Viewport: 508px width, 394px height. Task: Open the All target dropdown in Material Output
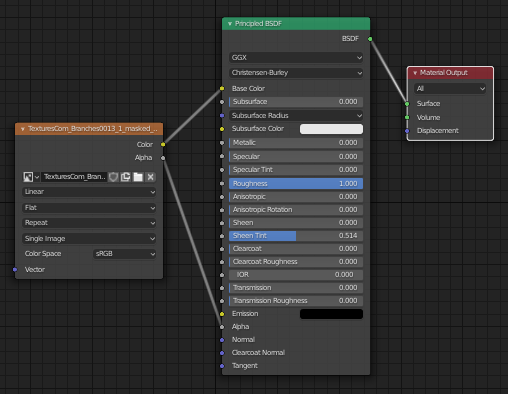pyautogui.click(x=450, y=88)
